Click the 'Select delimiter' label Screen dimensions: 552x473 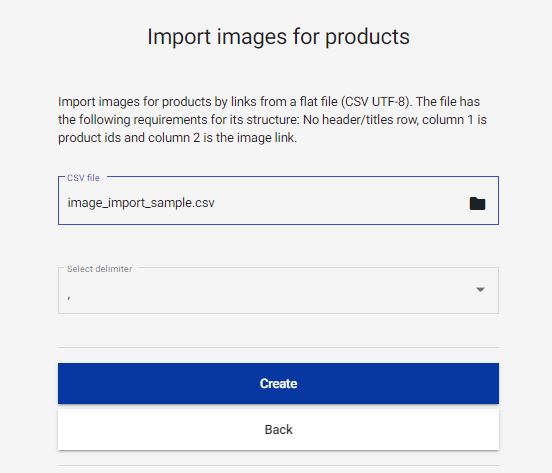pyautogui.click(x=99, y=269)
